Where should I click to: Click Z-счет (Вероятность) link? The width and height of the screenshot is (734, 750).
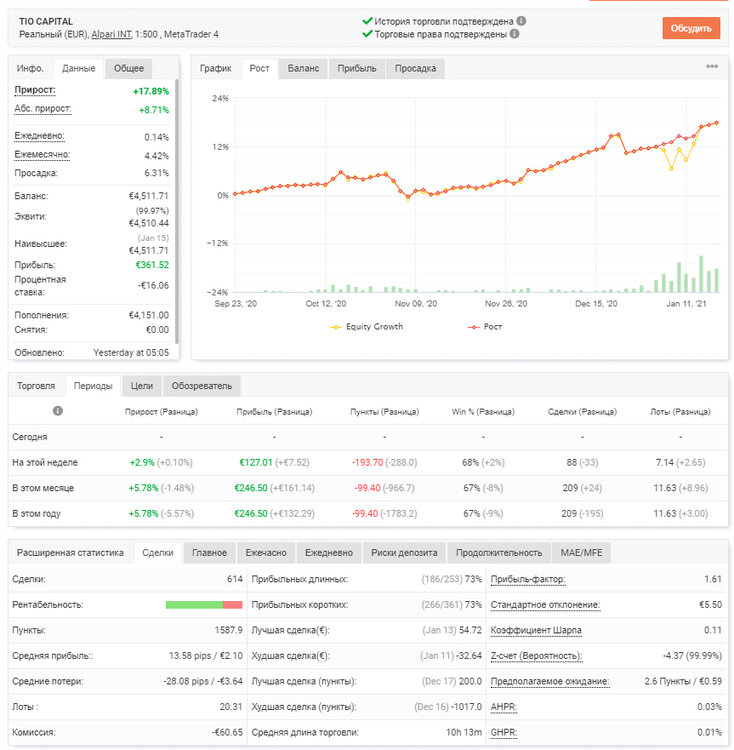[537, 656]
